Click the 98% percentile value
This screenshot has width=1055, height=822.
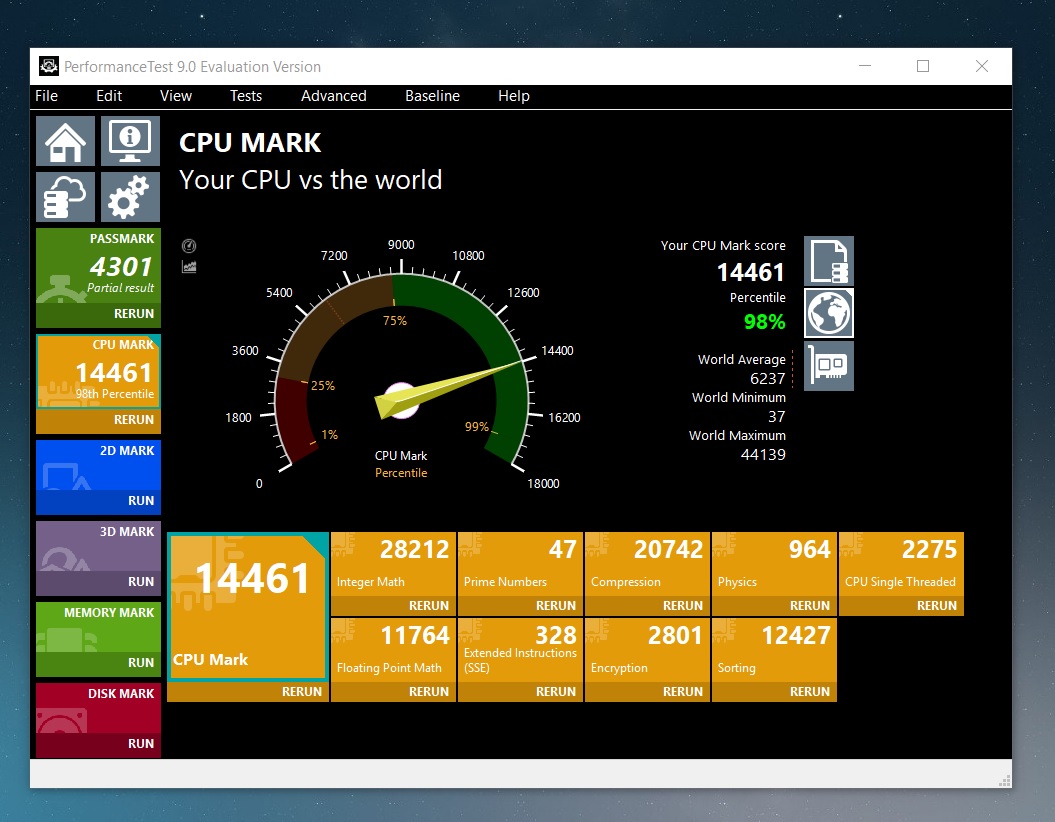(764, 322)
